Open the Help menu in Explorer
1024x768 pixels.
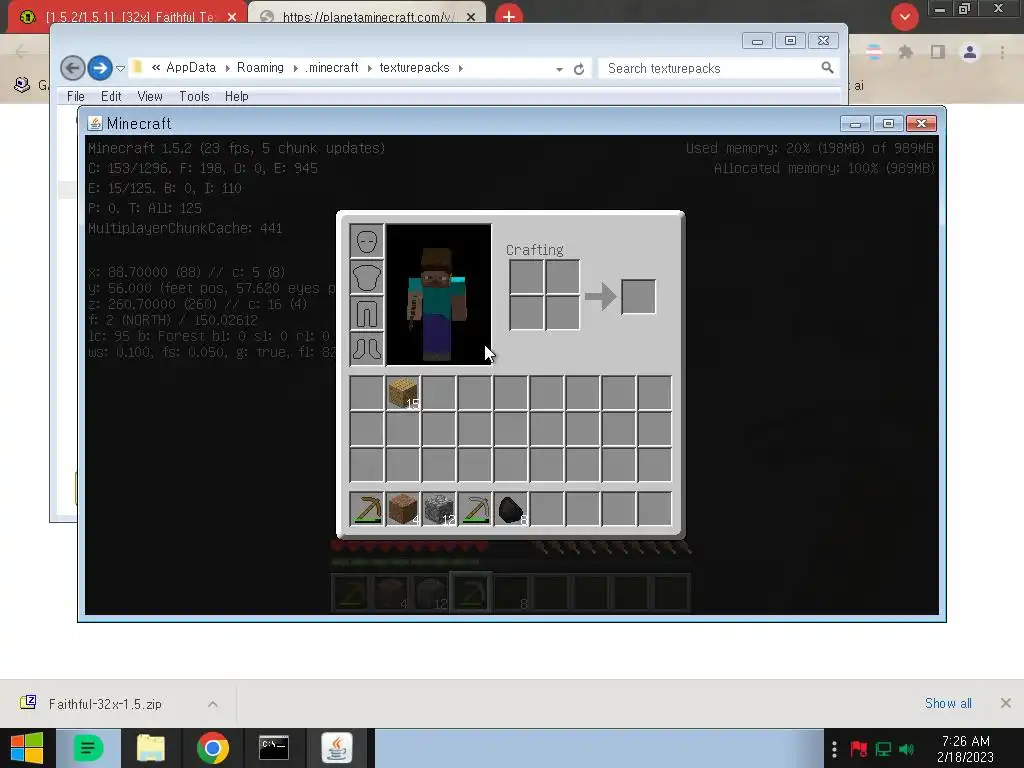pyautogui.click(x=236, y=97)
